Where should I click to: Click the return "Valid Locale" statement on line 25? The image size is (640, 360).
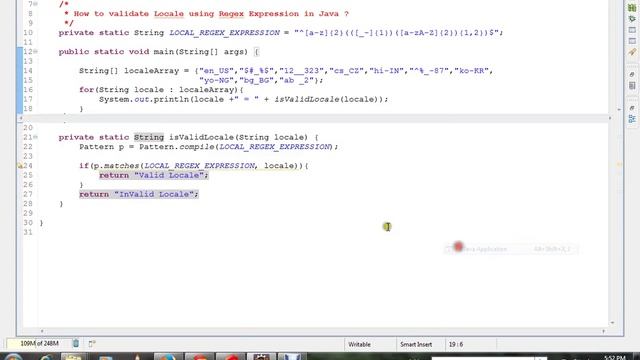point(154,175)
